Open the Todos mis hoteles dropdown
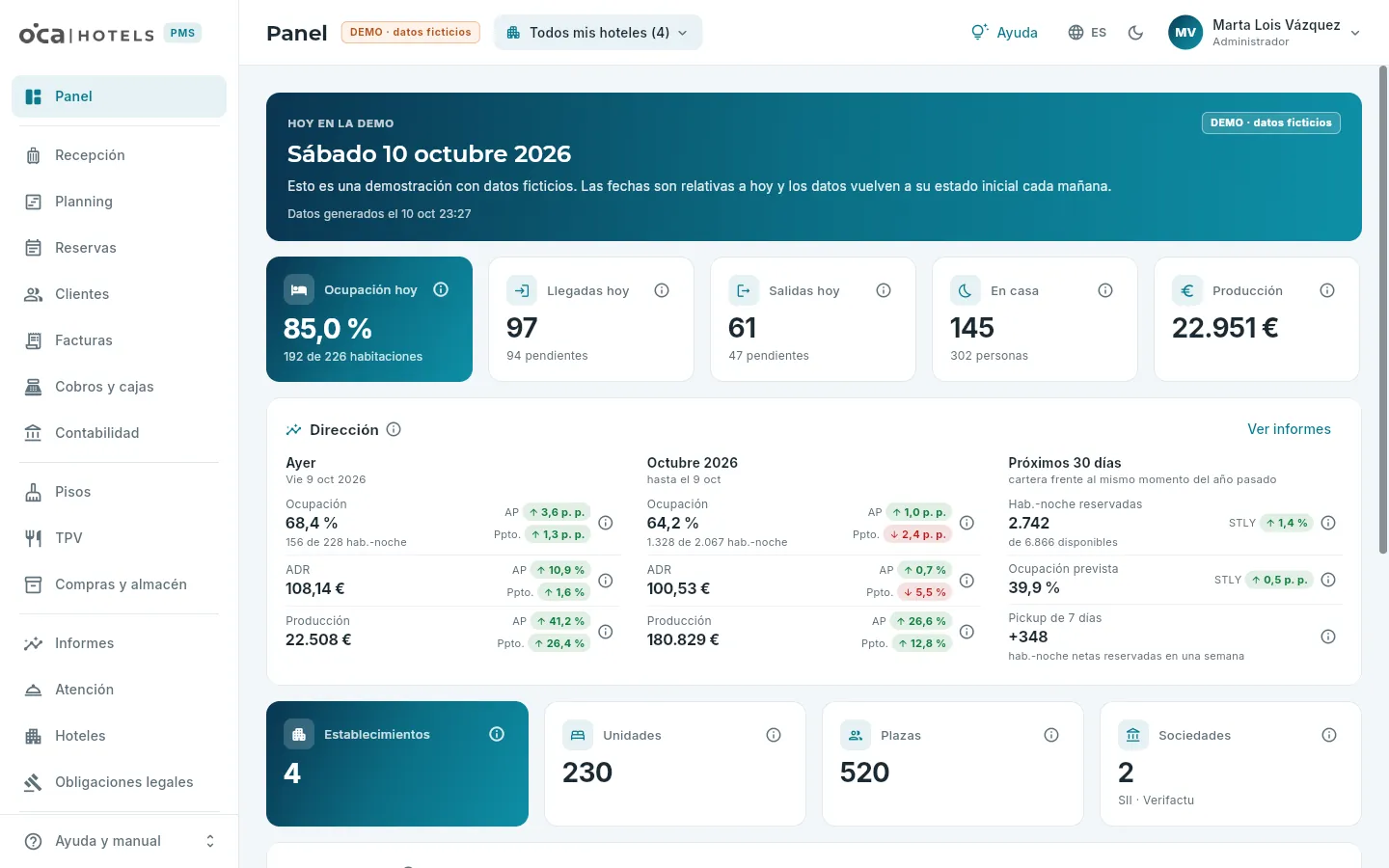1389x868 pixels. tap(598, 33)
